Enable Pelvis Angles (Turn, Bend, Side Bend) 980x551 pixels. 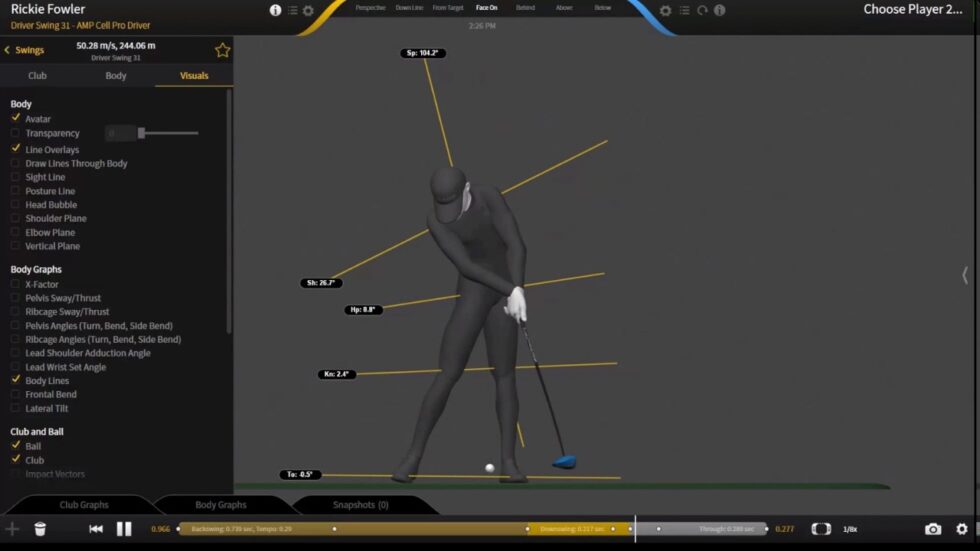(x=16, y=325)
